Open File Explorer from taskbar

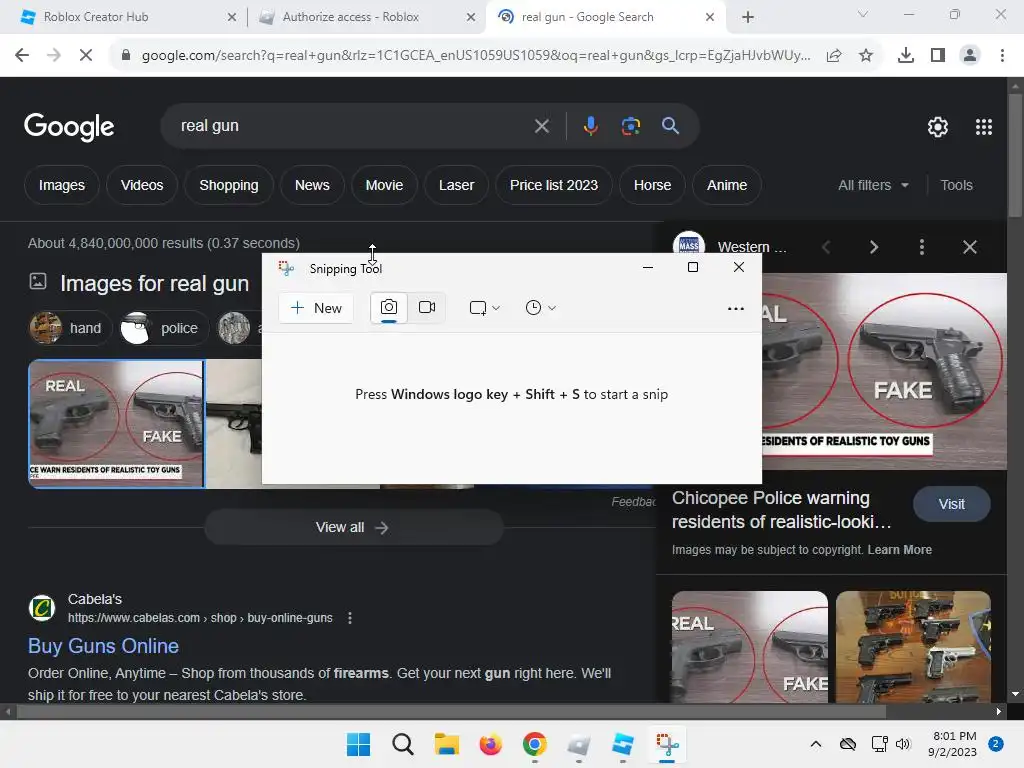coord(447,744)
